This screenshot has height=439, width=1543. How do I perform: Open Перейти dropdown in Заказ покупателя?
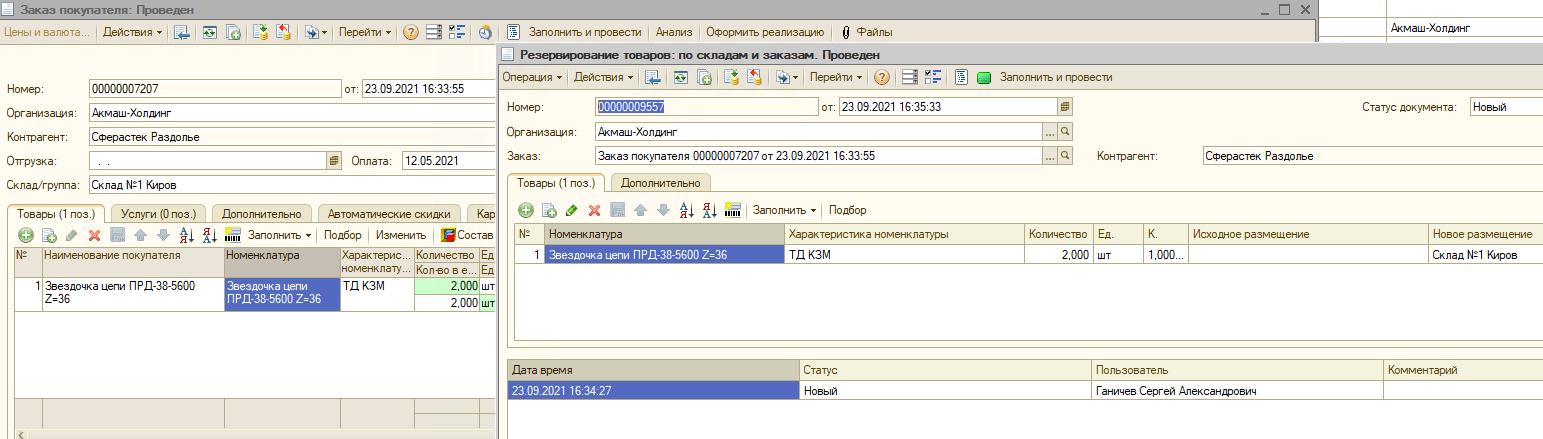pyautogui.click(x=365, y=32)
